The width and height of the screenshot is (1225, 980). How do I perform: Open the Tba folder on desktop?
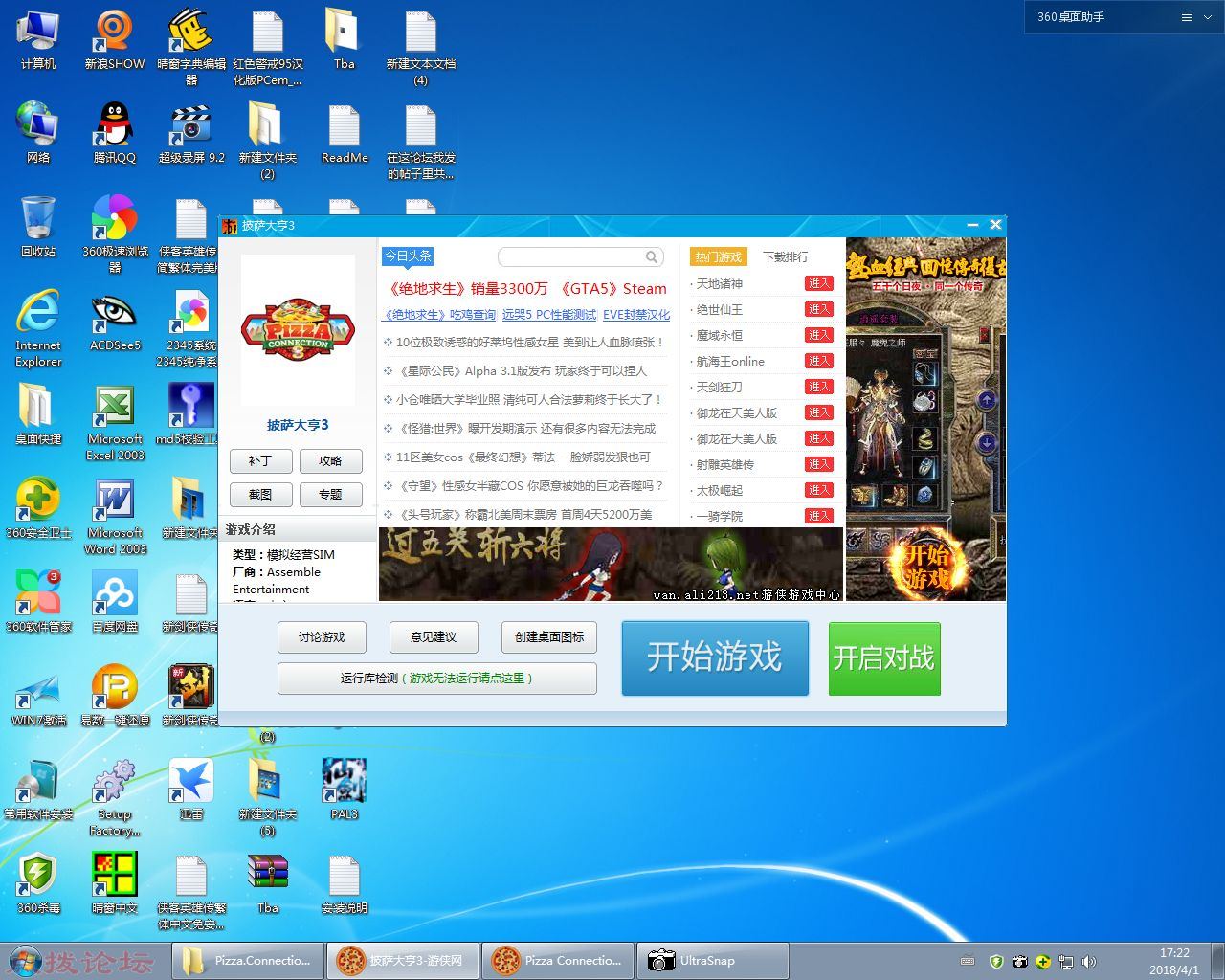(x=344, y=40)
